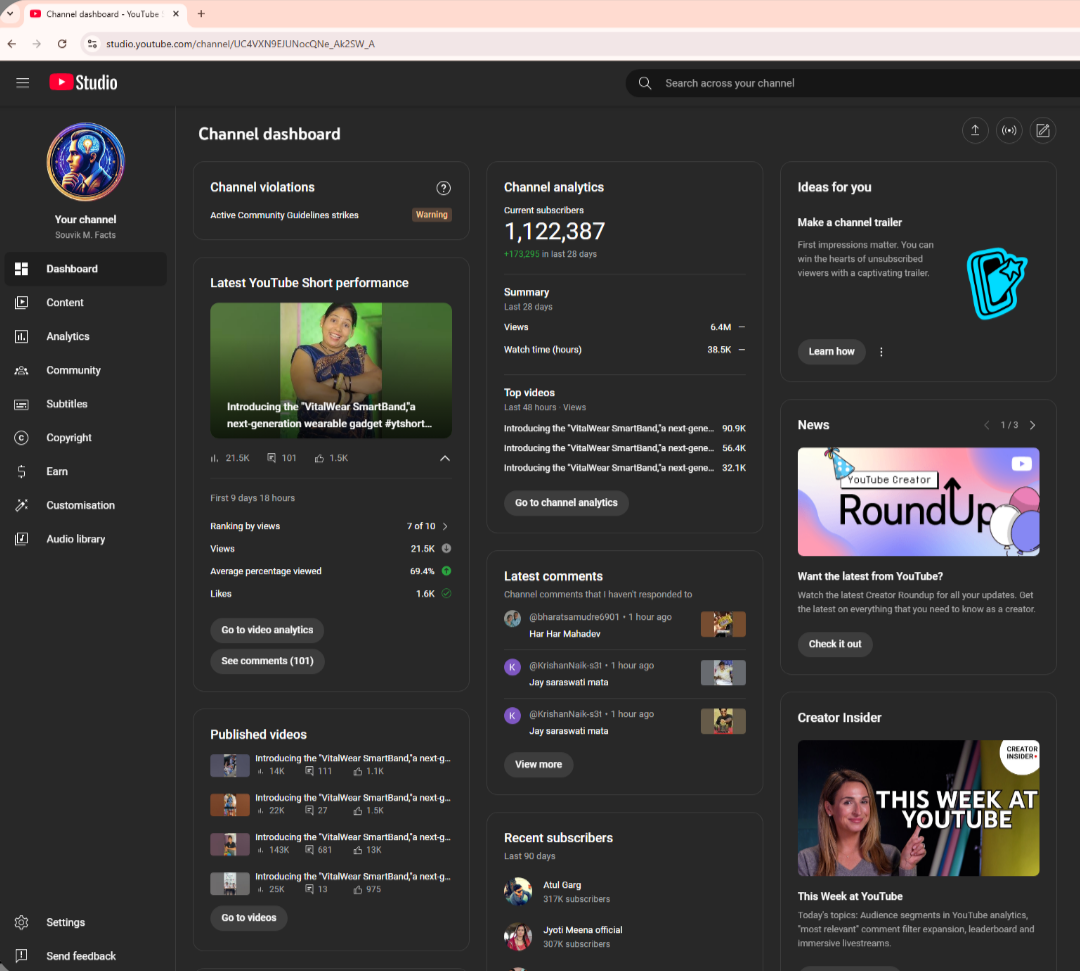Click the Copyright symbol icon
The width and height of the screenshot is (1080, 971).
pyautogui.click(x=21, y=437)
